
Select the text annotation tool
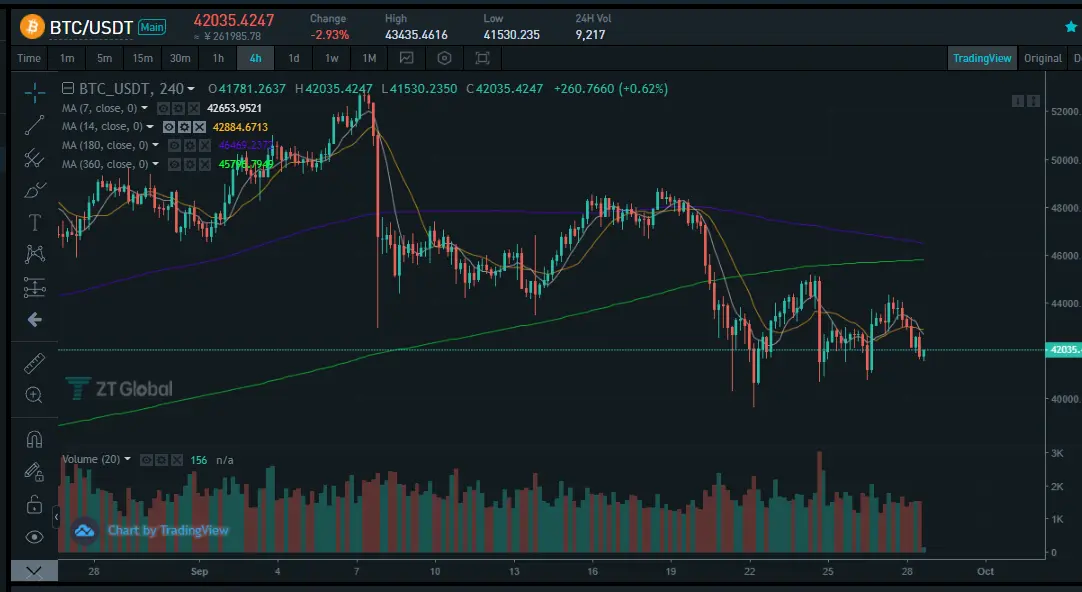pos(35,222)
